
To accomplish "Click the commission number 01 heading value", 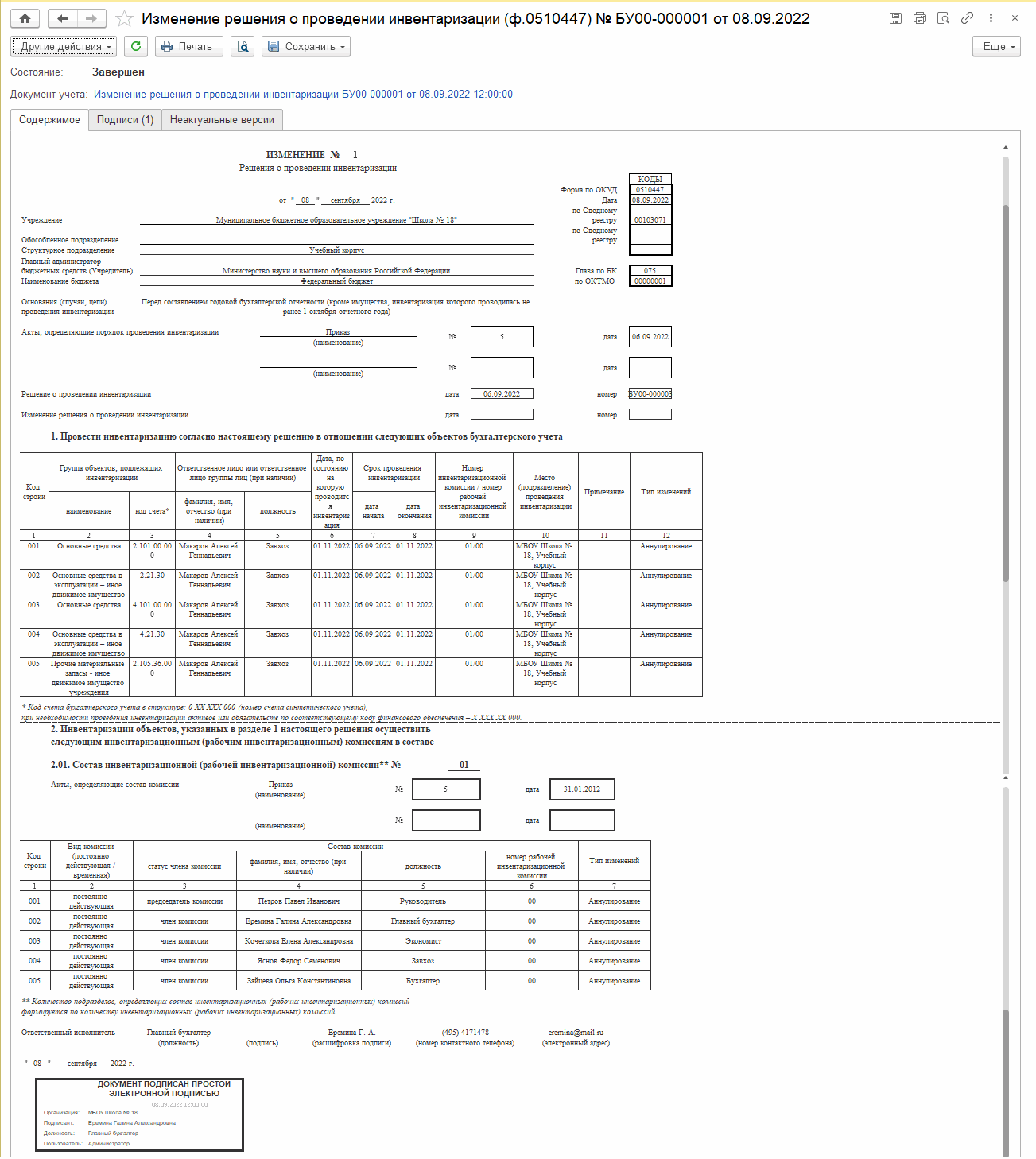I will (x=464, y=765).
